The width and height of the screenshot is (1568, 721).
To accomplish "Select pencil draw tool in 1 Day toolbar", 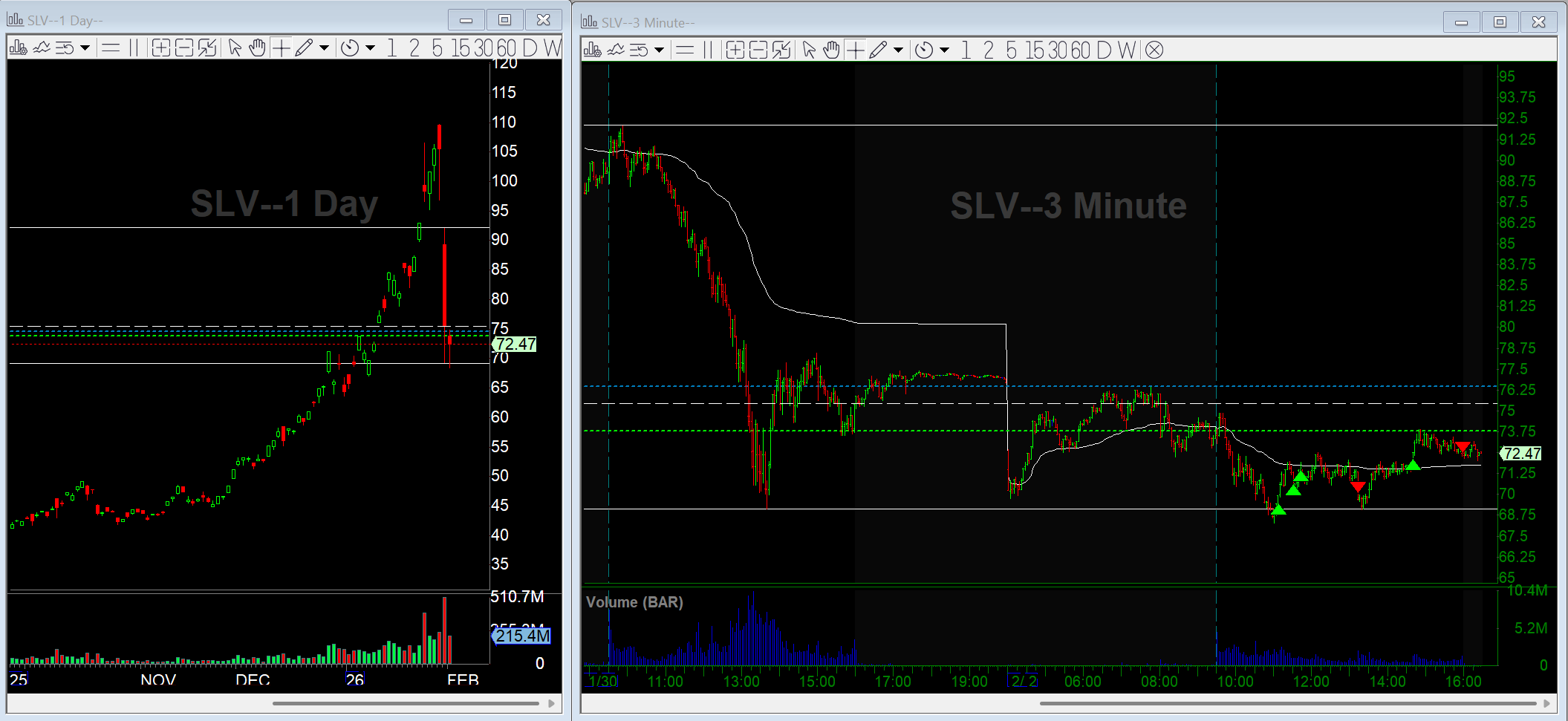I will 303,48.
